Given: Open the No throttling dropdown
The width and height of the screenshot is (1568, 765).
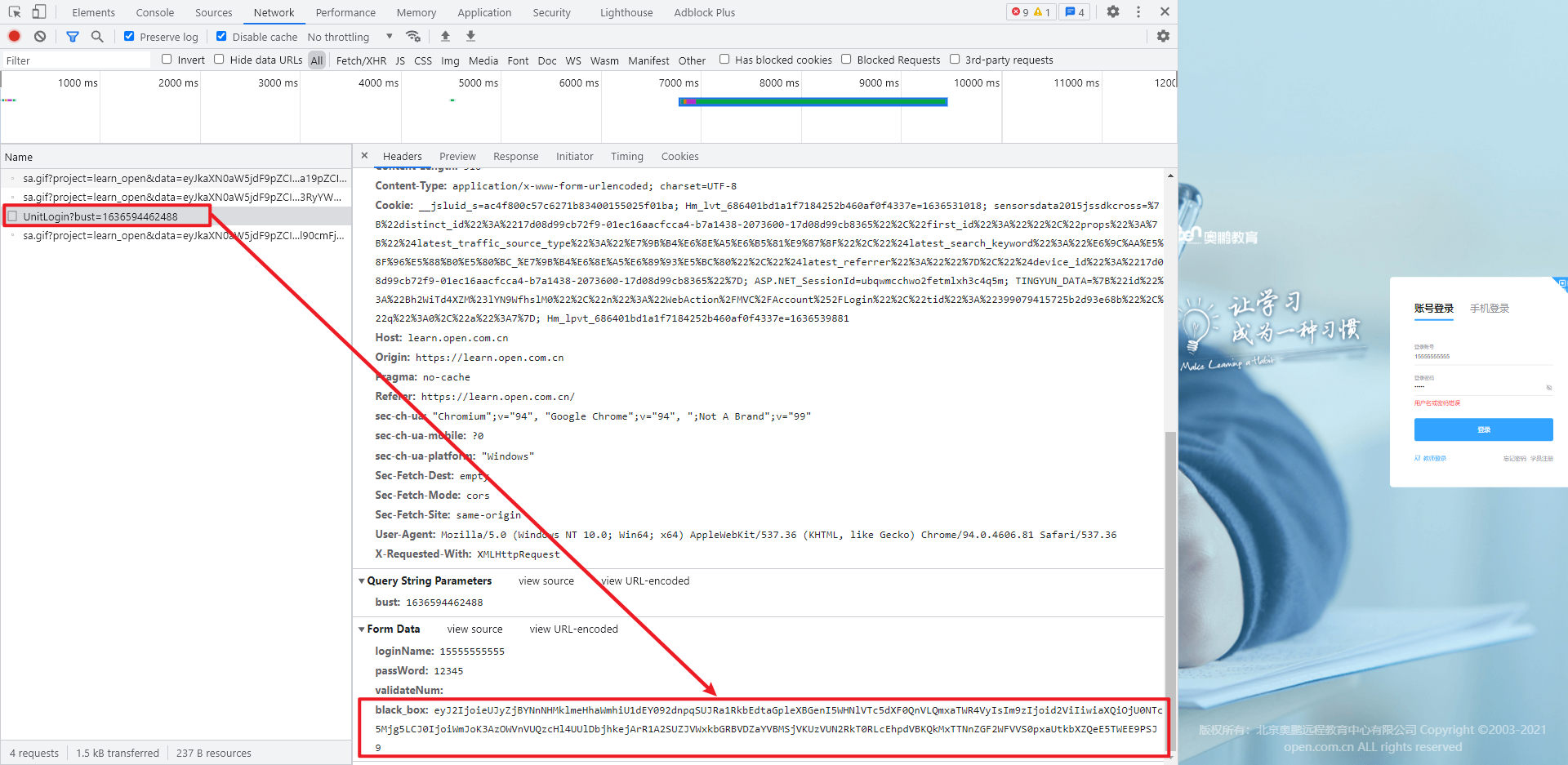Looking at the screenshot, I should 350,37.
